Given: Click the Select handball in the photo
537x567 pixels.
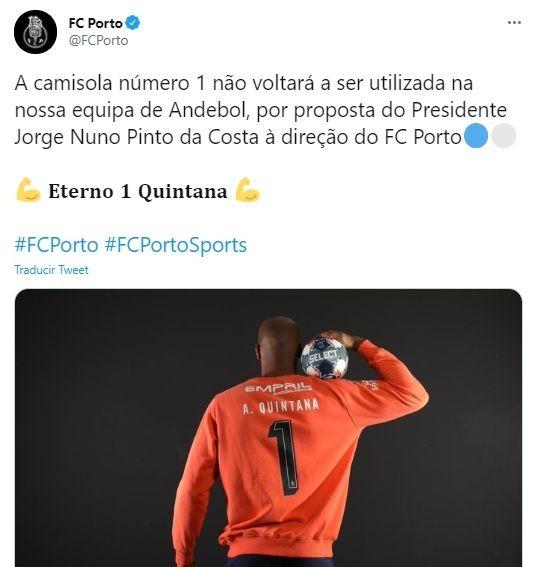Looking at the screenshot, I should coord(324,358).
